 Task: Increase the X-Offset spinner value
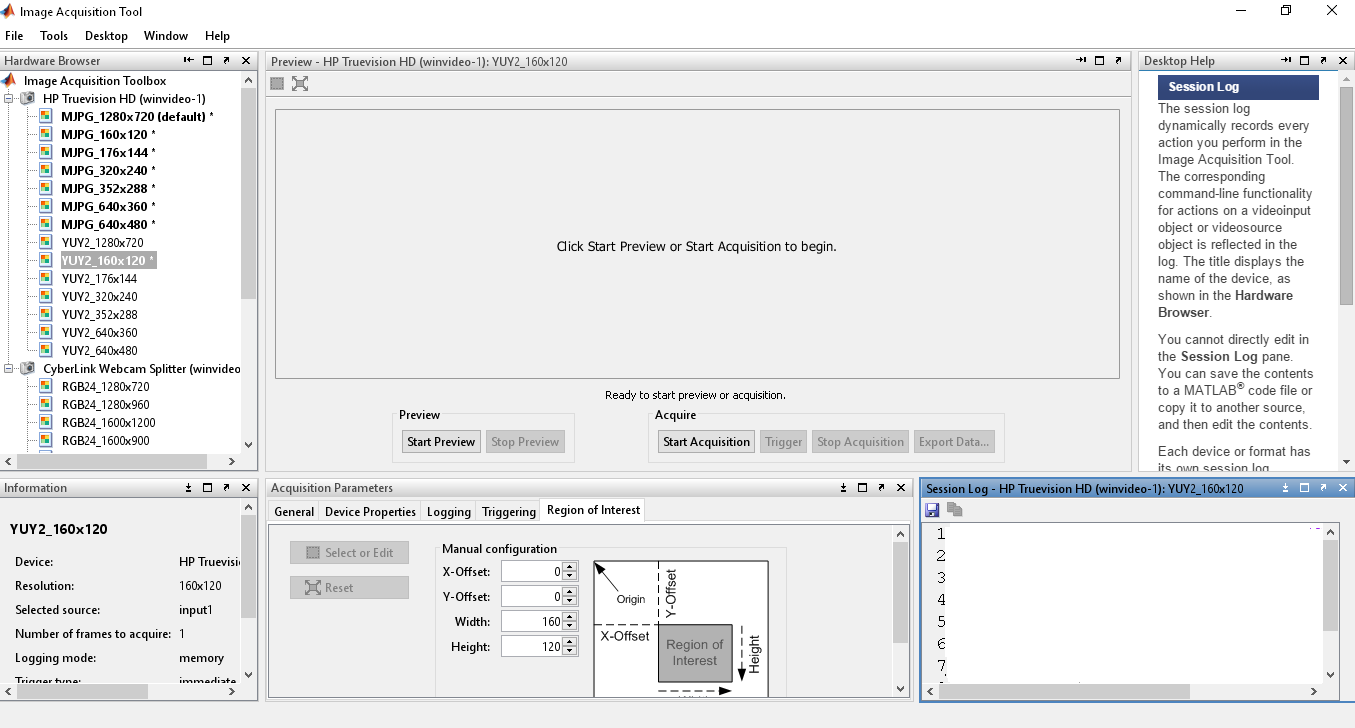(x=570, y=567)
